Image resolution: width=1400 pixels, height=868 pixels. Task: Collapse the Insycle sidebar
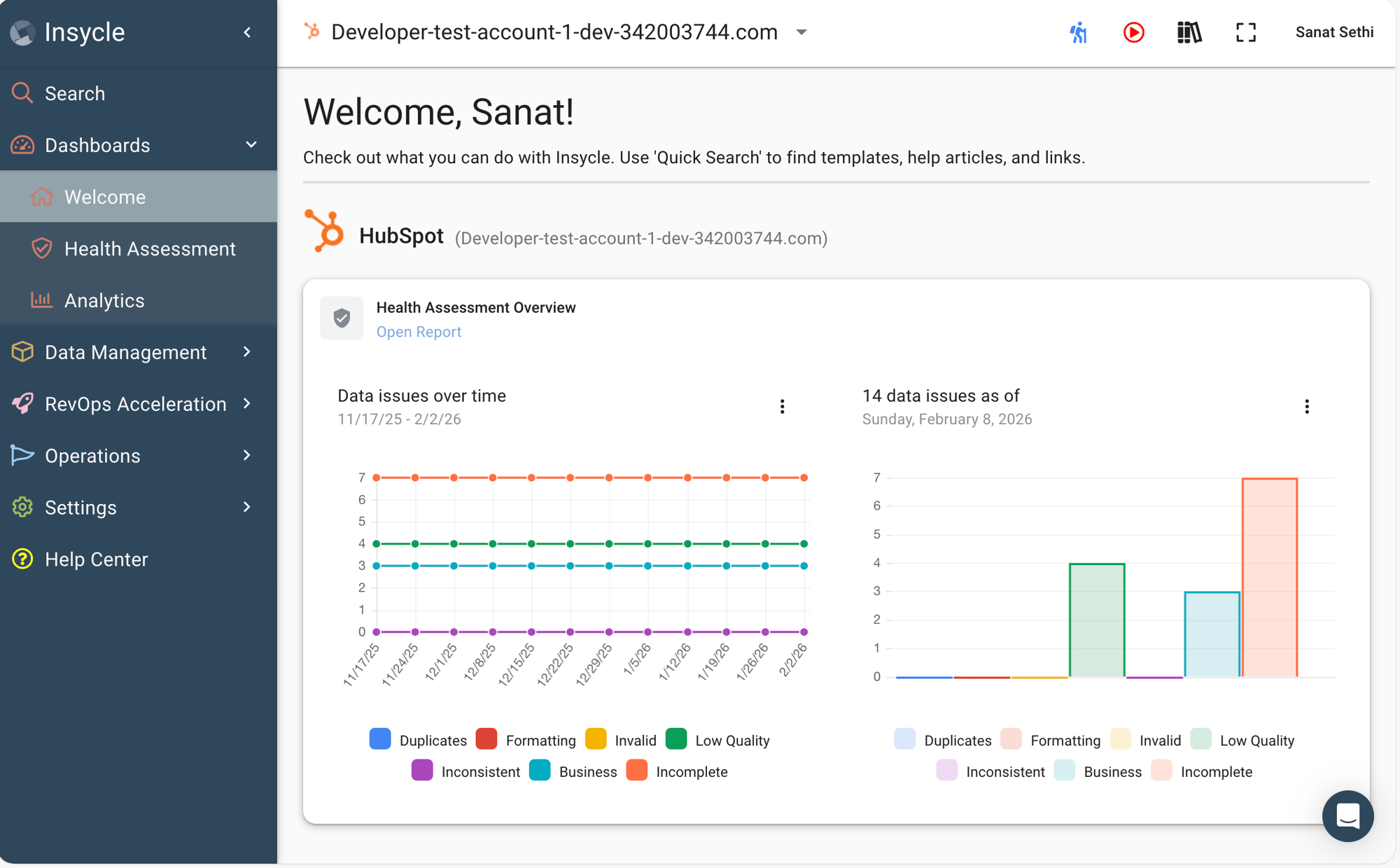(x=246, y=32)
